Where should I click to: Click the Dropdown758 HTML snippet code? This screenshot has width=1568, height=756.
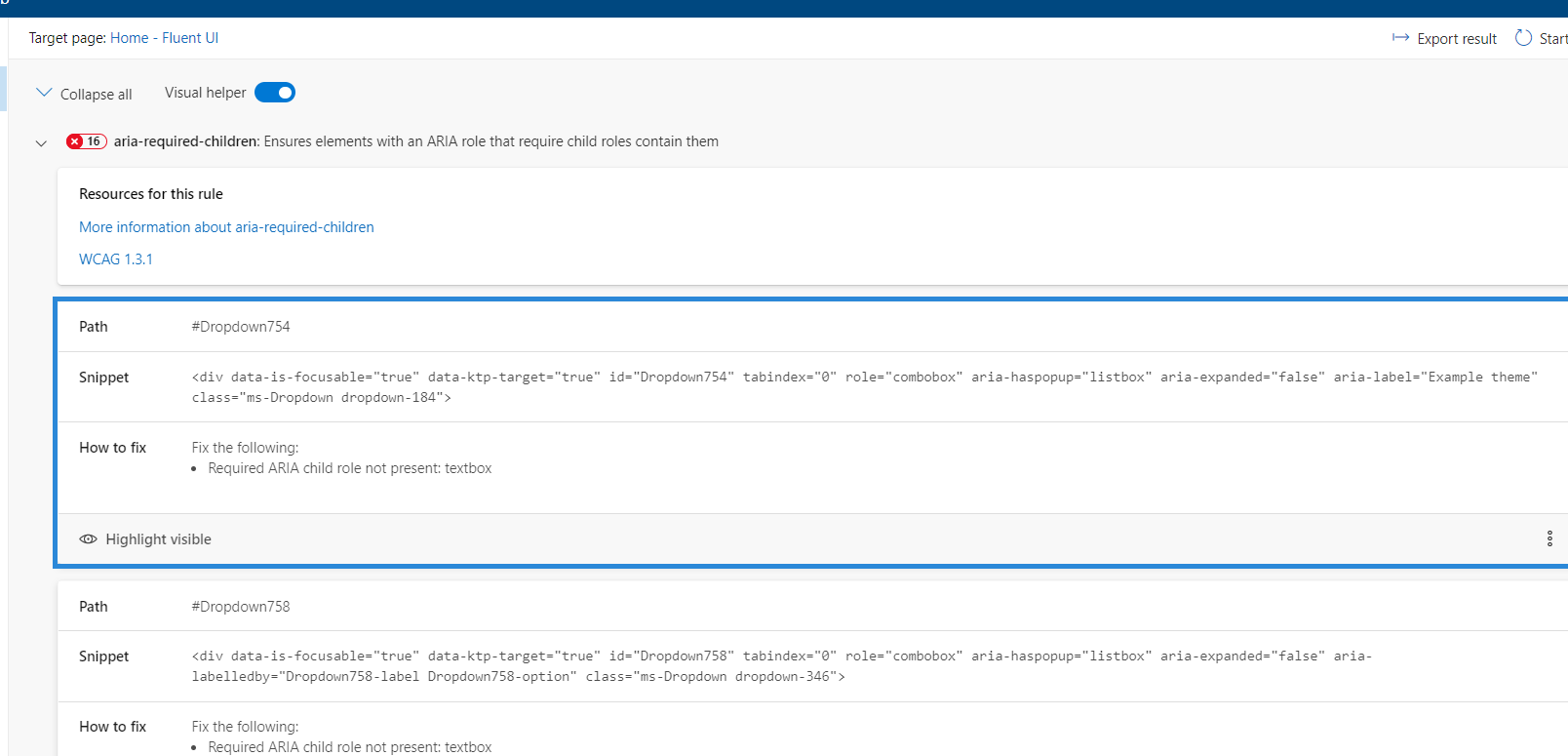pos(781,666)
